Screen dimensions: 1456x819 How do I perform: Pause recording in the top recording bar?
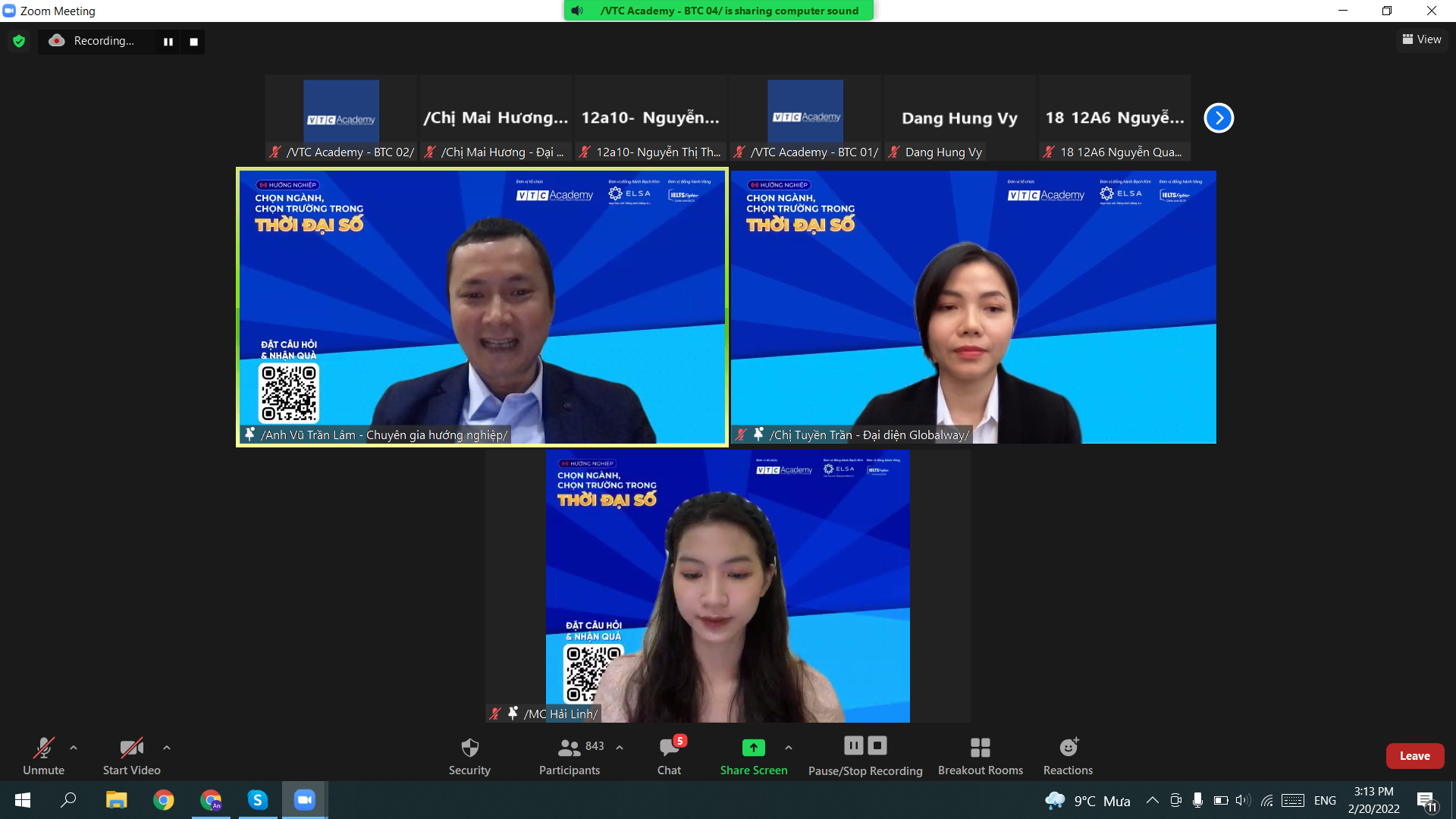(168, 42)
